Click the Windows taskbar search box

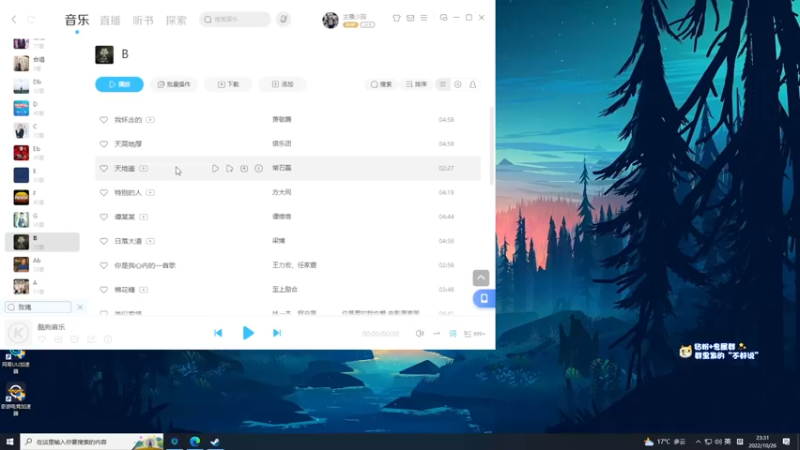pyautogui.click(x=92, y=442)
